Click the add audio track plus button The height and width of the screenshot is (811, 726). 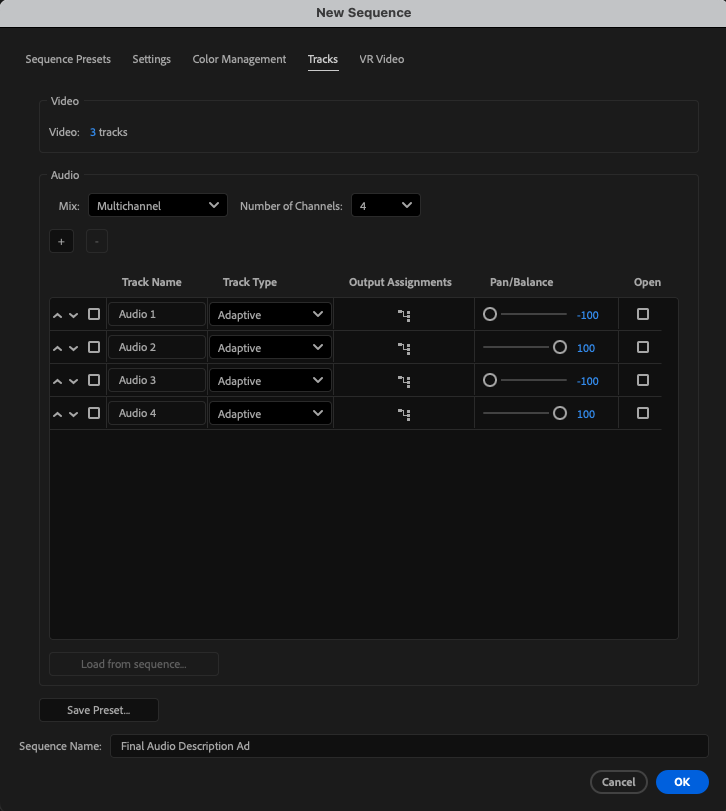(x=61, y=241)
